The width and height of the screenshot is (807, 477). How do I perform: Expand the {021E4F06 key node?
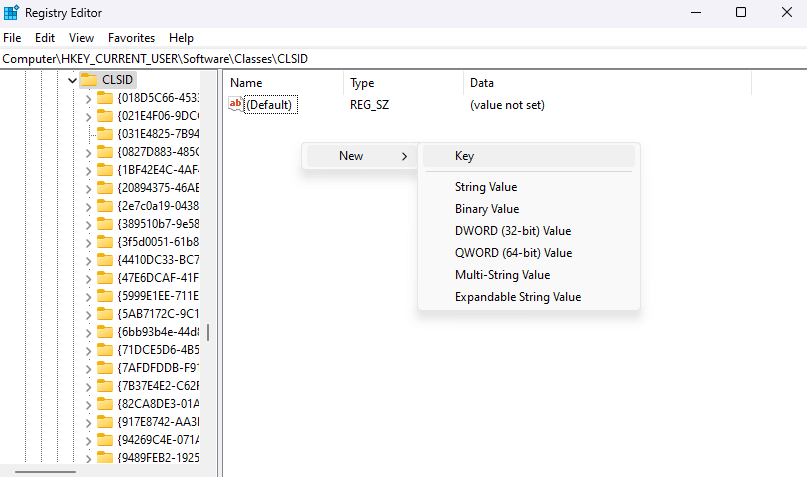click(x=88, y=116)
